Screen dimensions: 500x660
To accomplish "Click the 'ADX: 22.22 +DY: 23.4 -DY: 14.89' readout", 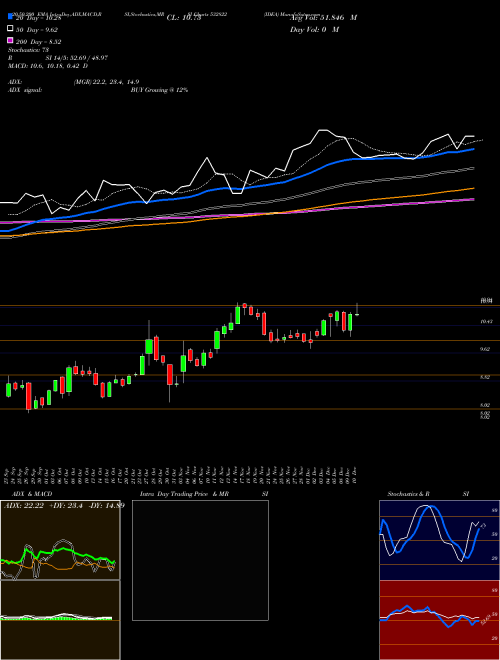I will pos(64,505).
